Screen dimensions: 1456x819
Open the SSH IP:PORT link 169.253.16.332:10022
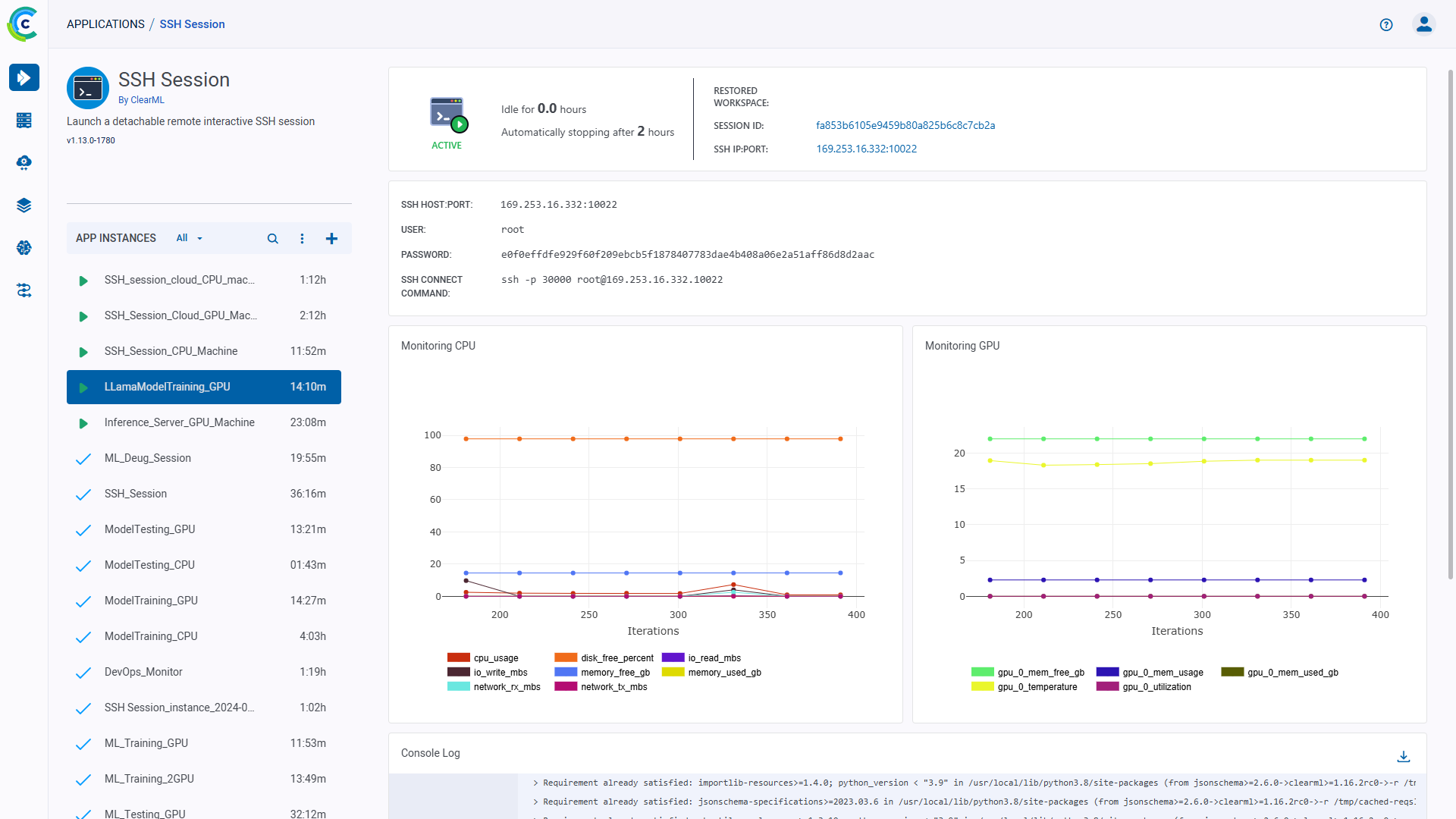[866, 149]
